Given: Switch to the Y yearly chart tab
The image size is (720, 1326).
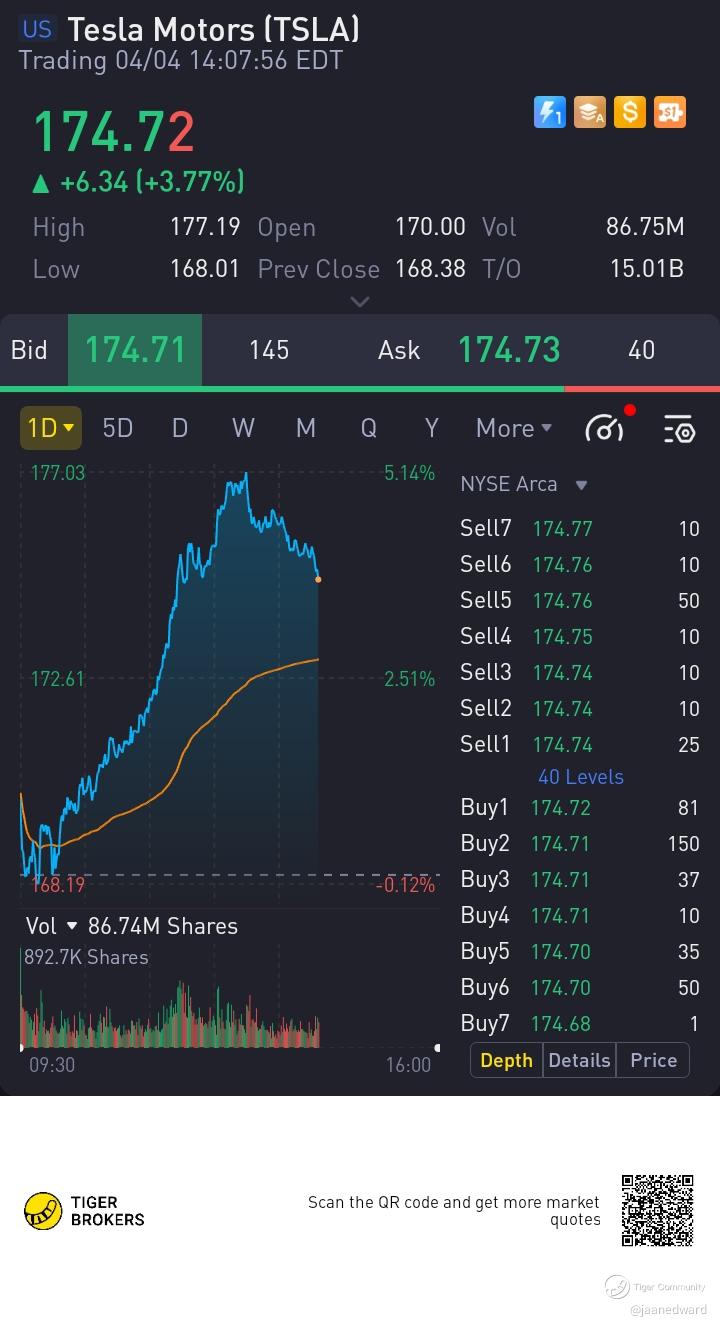Looking at the screenshot, I should coord(432,428).
